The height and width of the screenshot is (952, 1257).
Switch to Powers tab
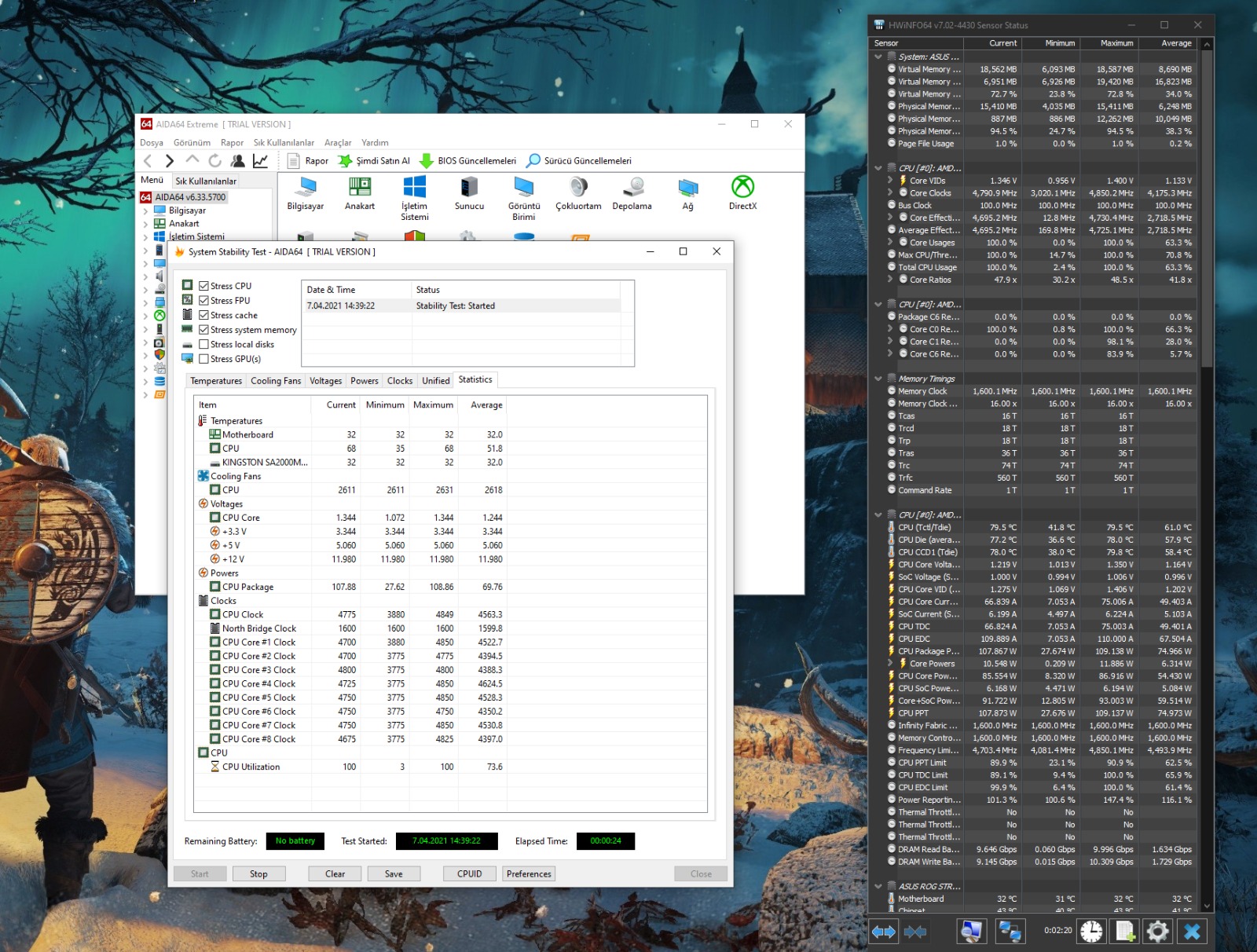coord(365,381)
